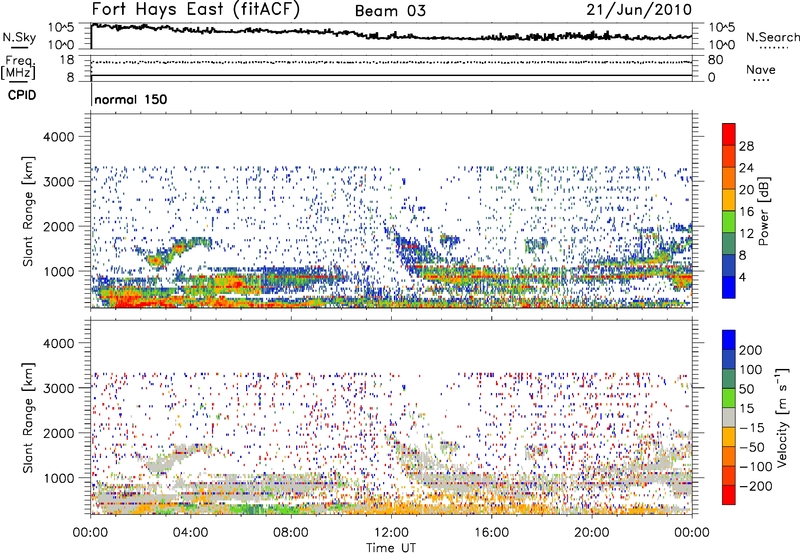The width and height of the screenshot is (800, 554).
Task: Click the velocity colorbar gray segment between 15 and -15
Action: point(729,418)
